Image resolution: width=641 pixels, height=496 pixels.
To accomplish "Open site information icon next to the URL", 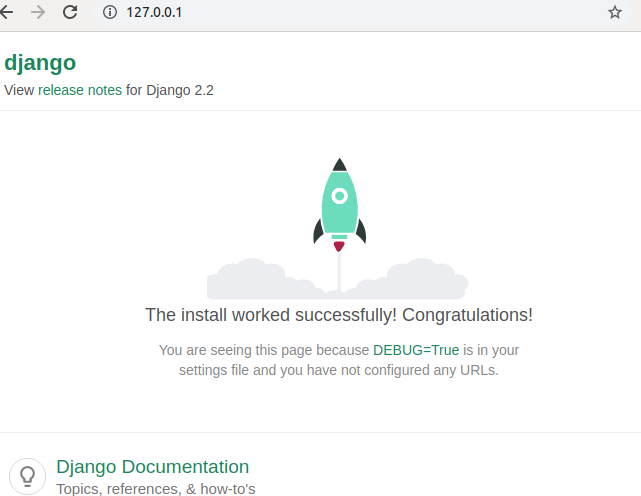I will [110, 12].
